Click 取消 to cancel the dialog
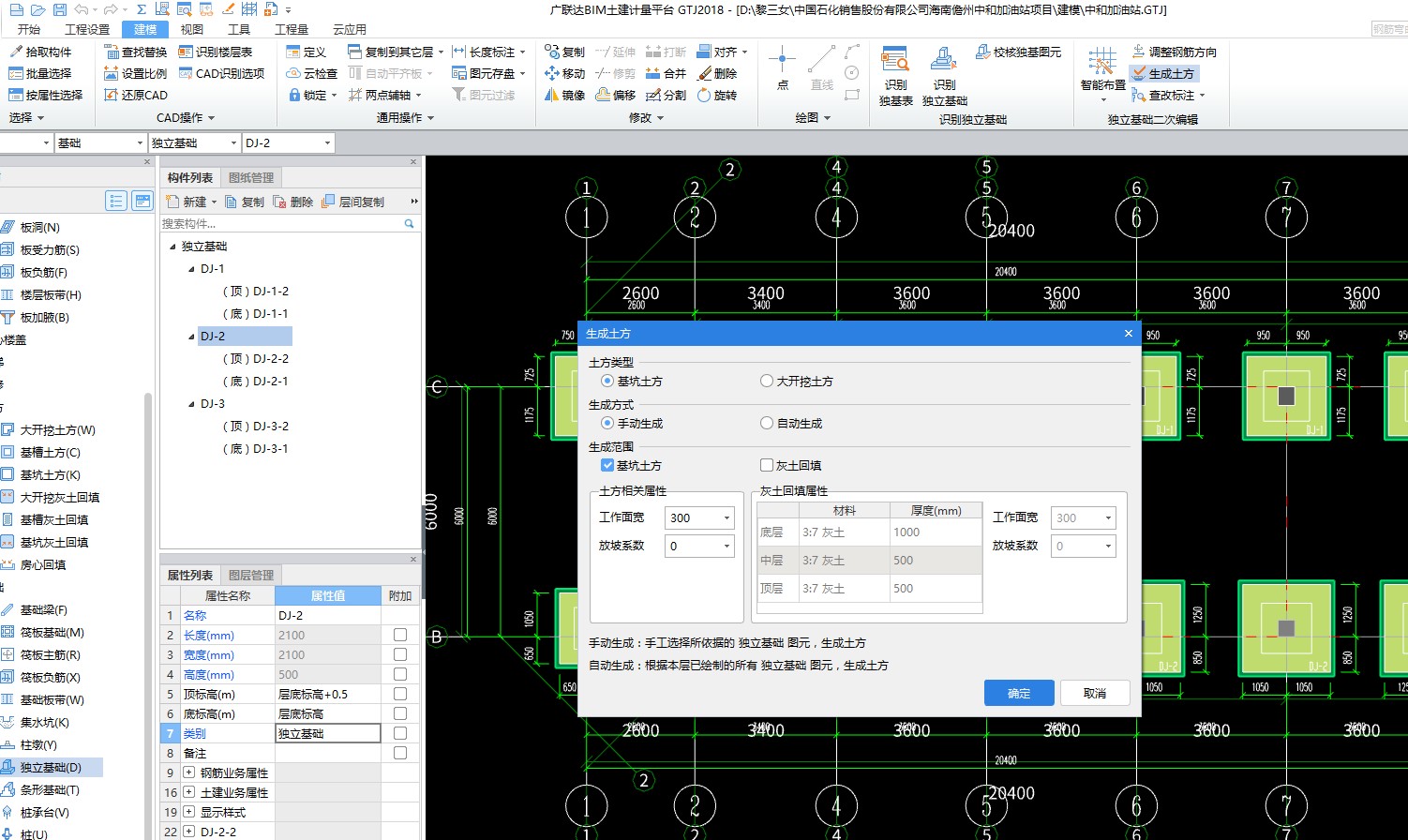Viewport: 1408px width, 840px height. click(x=1095, y=693)
